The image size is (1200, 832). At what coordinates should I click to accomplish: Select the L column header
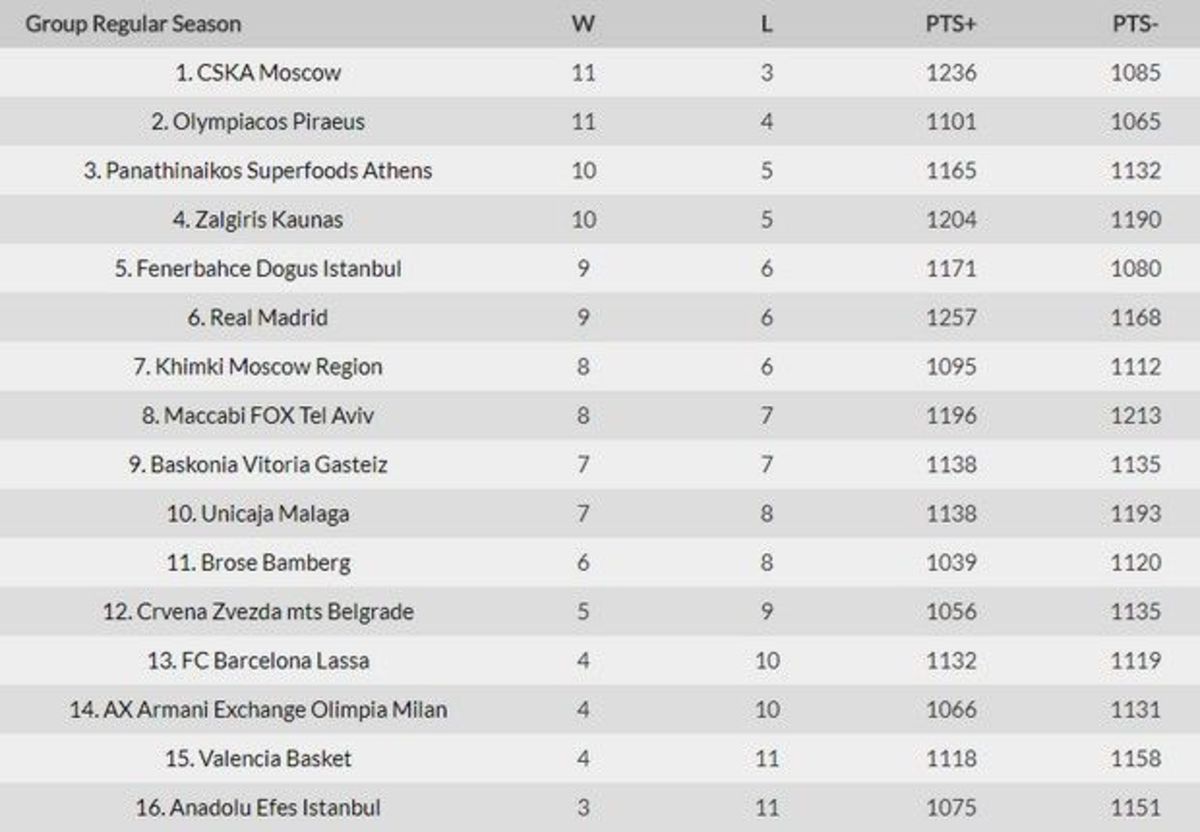[x=766, y=24]
